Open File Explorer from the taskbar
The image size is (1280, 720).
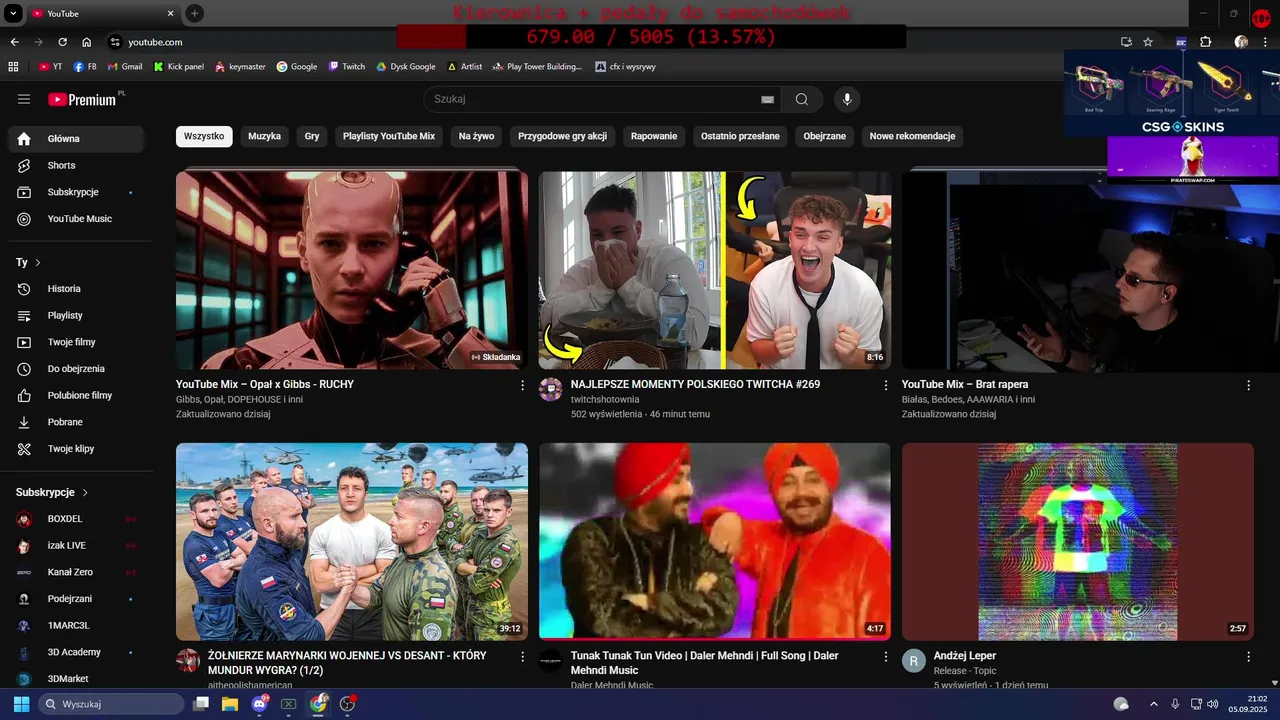click(x=230, y=704)
